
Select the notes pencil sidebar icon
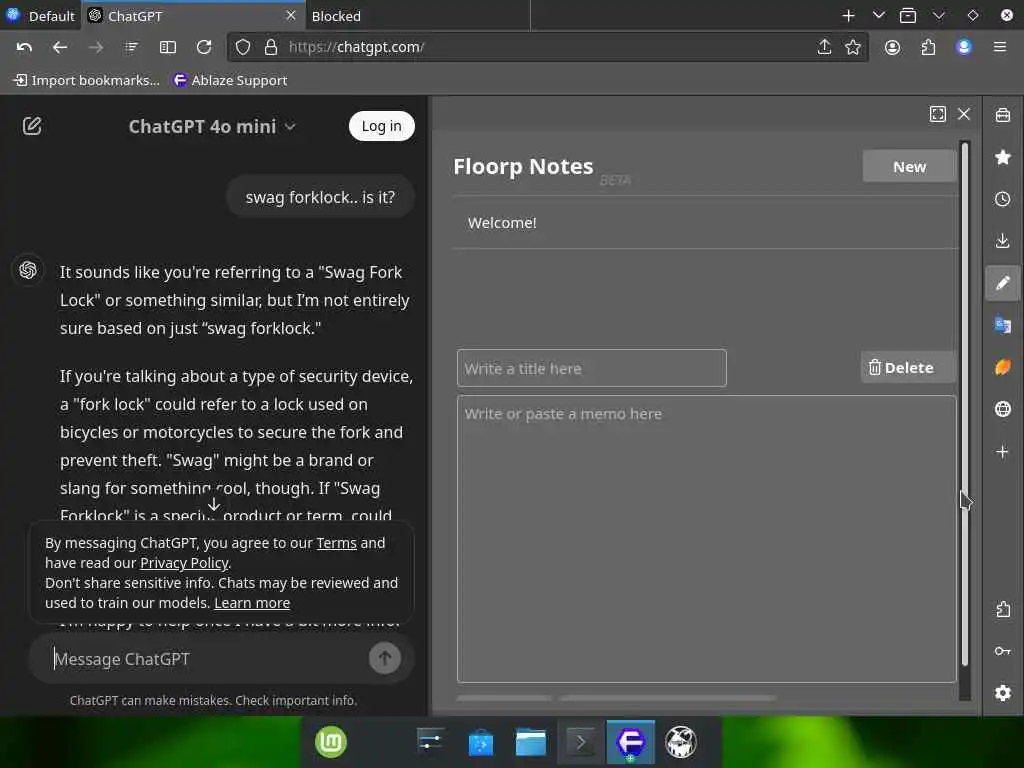coord(1002,283)
